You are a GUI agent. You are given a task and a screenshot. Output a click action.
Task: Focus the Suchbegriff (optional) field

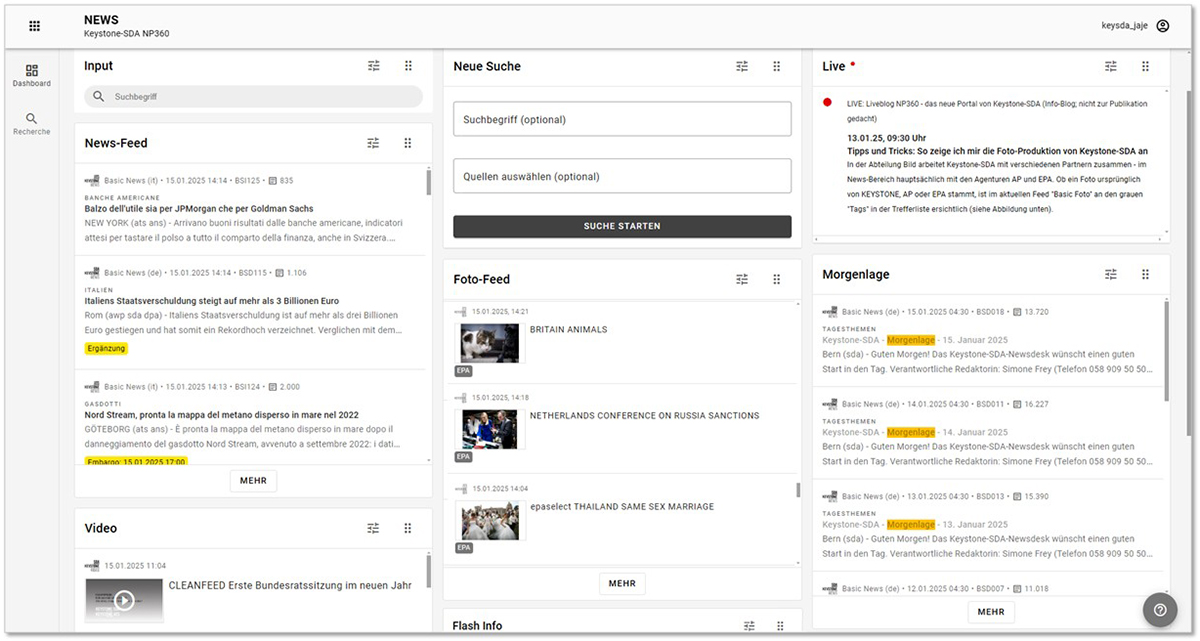[622, 119]
